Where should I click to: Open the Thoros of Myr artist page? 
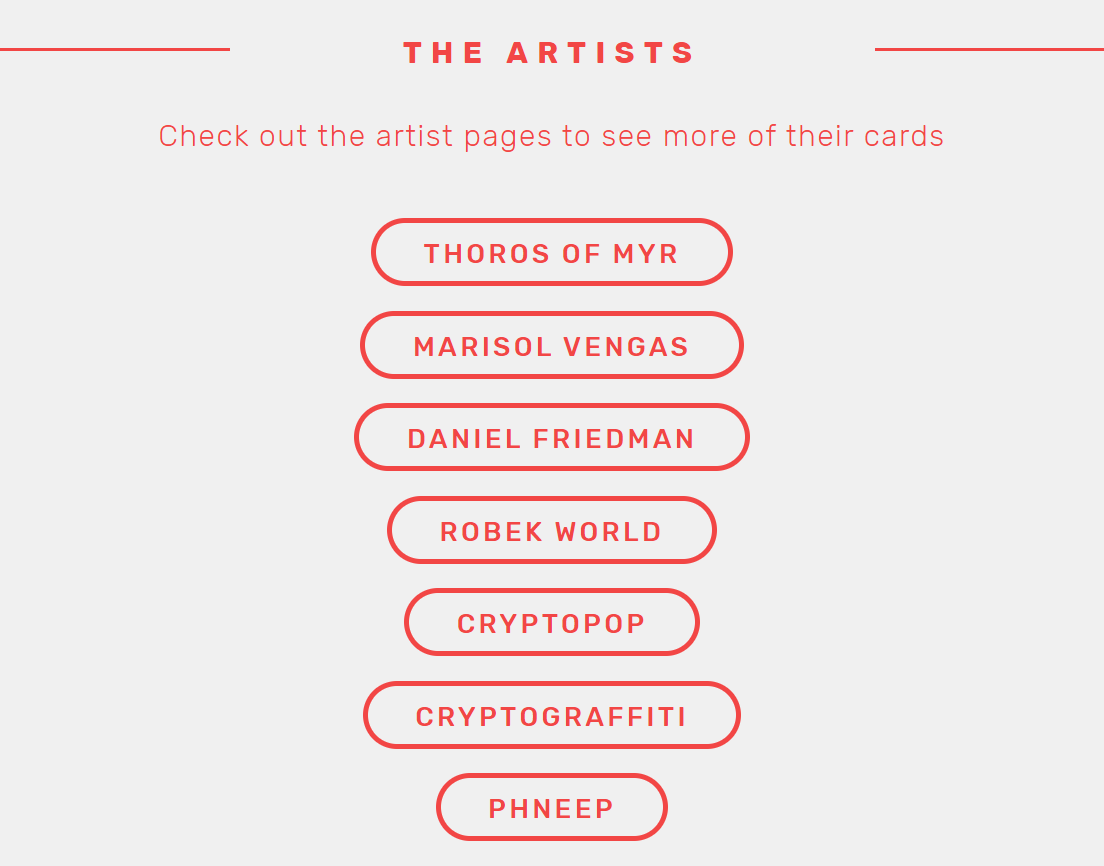point(551,252)
